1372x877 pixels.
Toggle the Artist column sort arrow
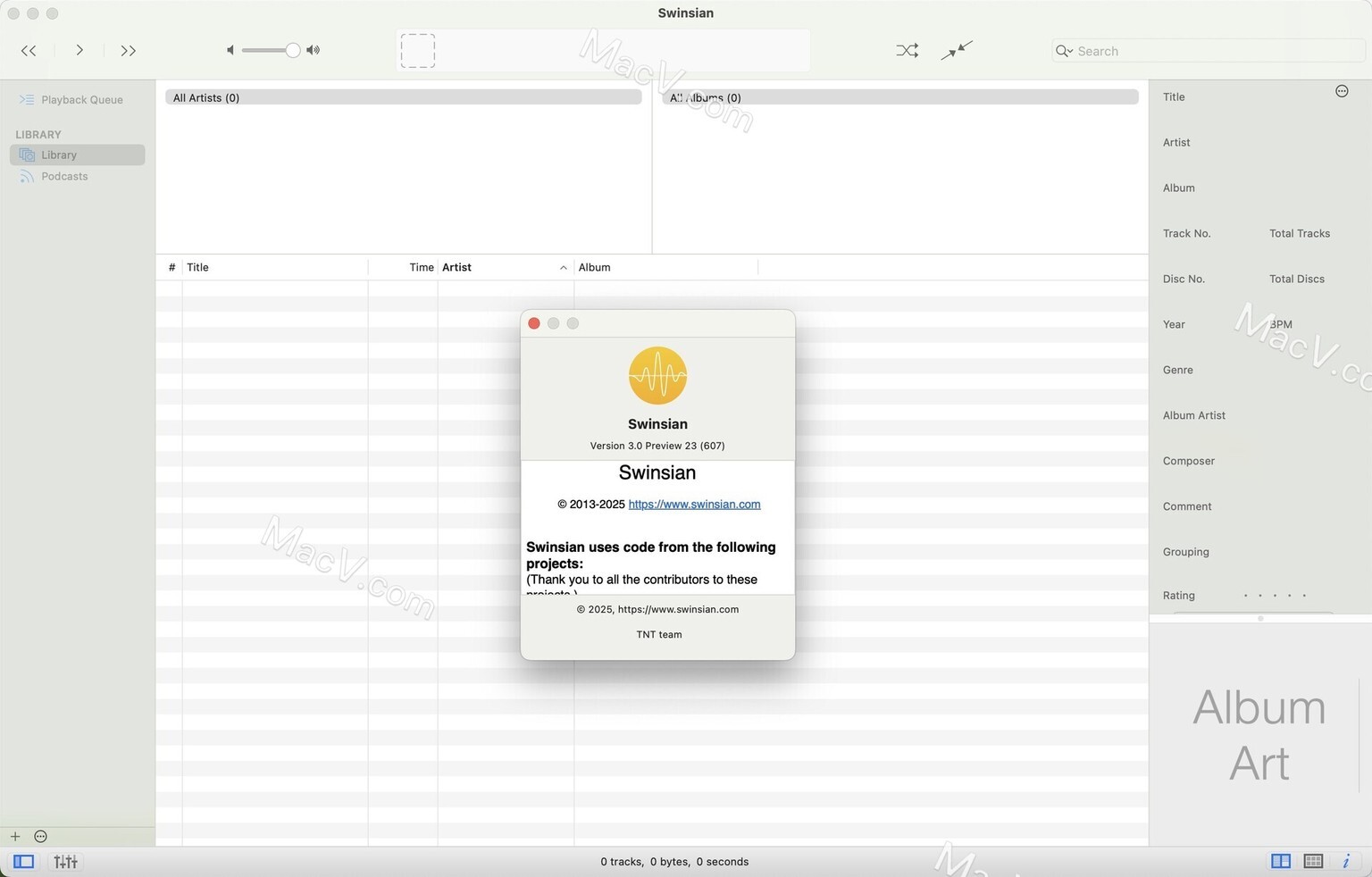pos(564,268)
